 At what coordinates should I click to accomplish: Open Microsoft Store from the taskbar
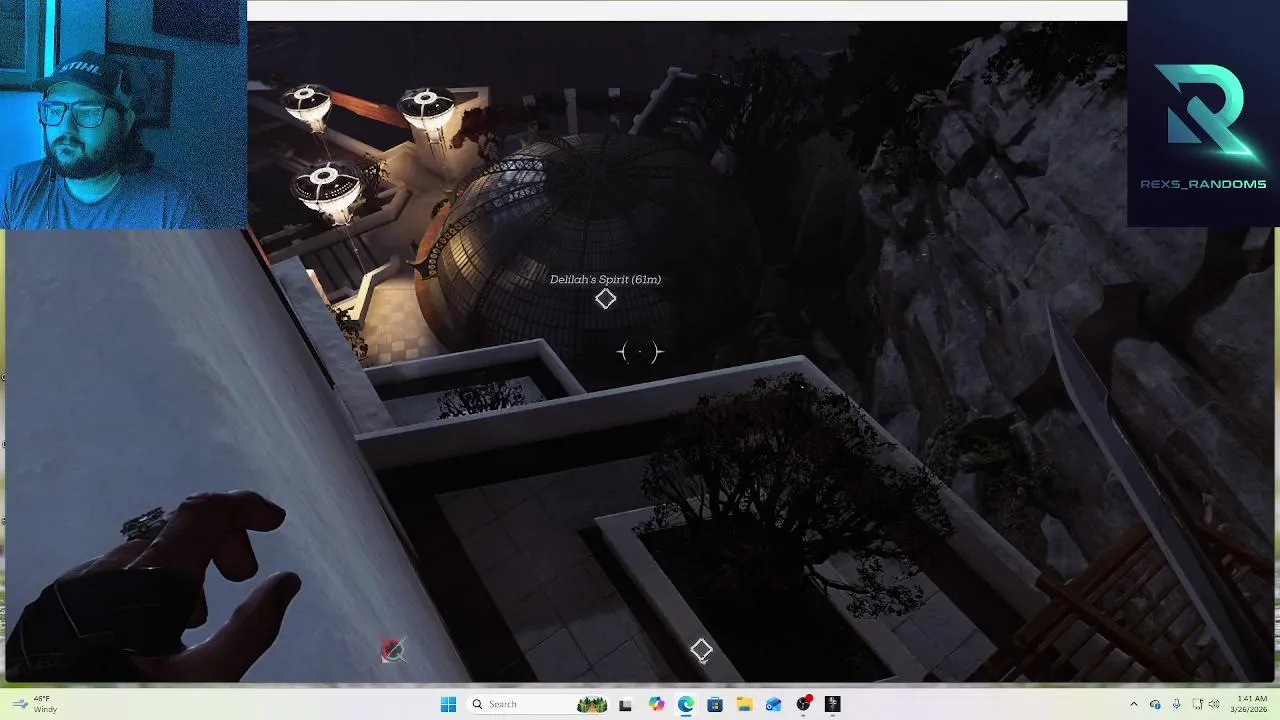click(715, 704)
